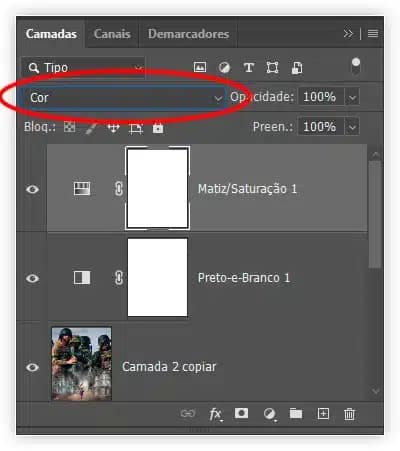
Task: Filter by type layers icon
Action: (x=249, y=68)
